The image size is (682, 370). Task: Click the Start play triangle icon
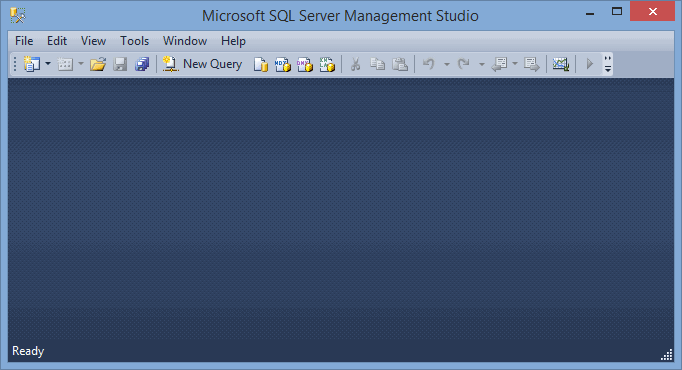590,64
